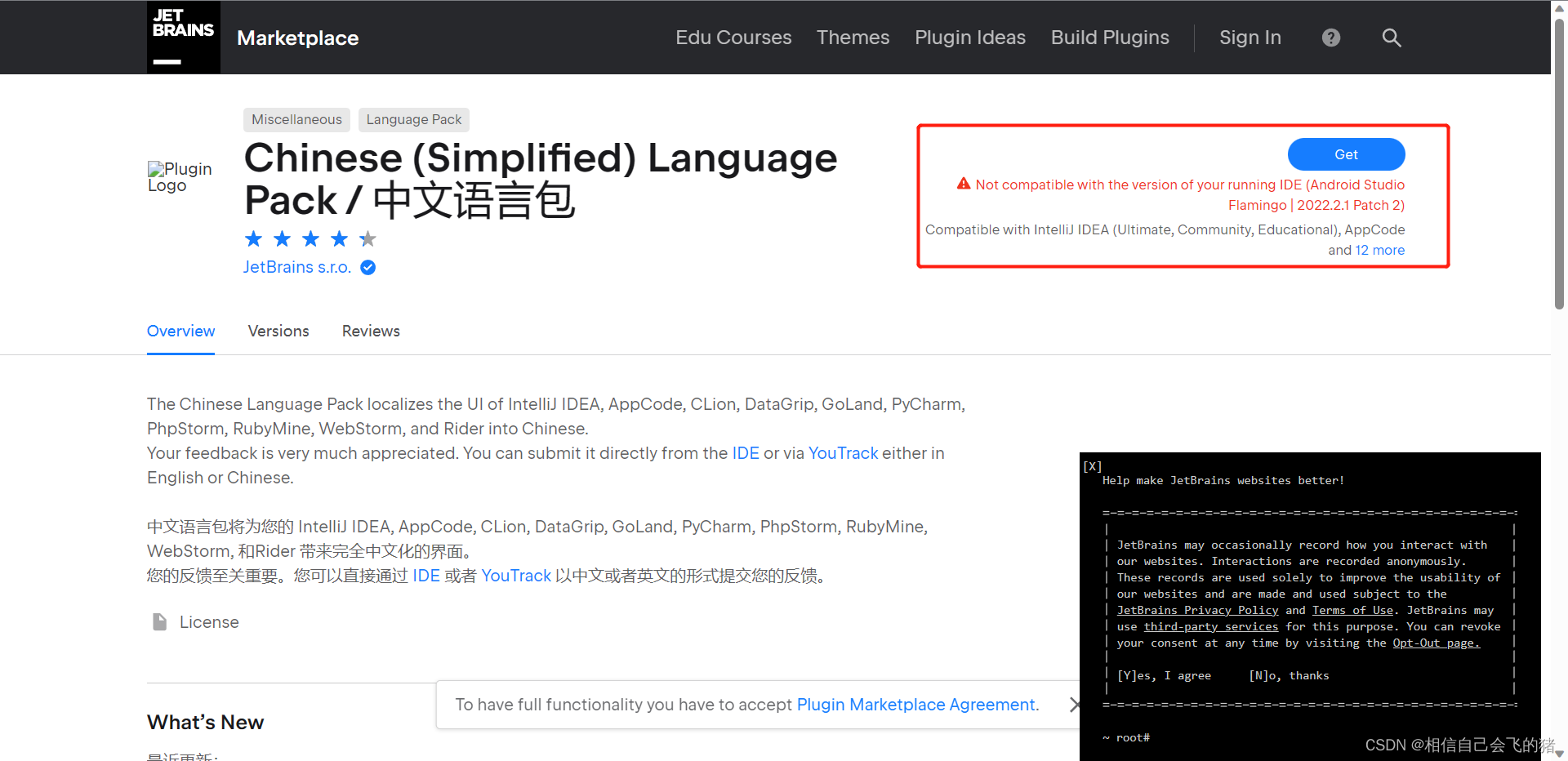Click the red warning triangle icon
This screenshot has height=761, width=1568.
[x=964, y=184]
